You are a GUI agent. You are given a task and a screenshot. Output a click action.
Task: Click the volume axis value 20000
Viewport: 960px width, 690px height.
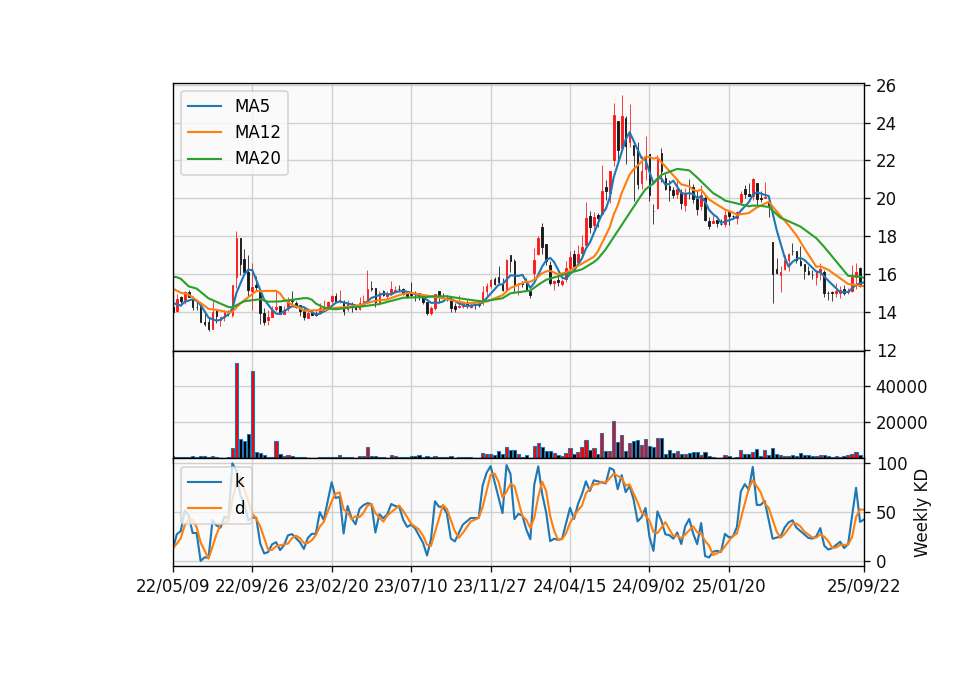901,423
